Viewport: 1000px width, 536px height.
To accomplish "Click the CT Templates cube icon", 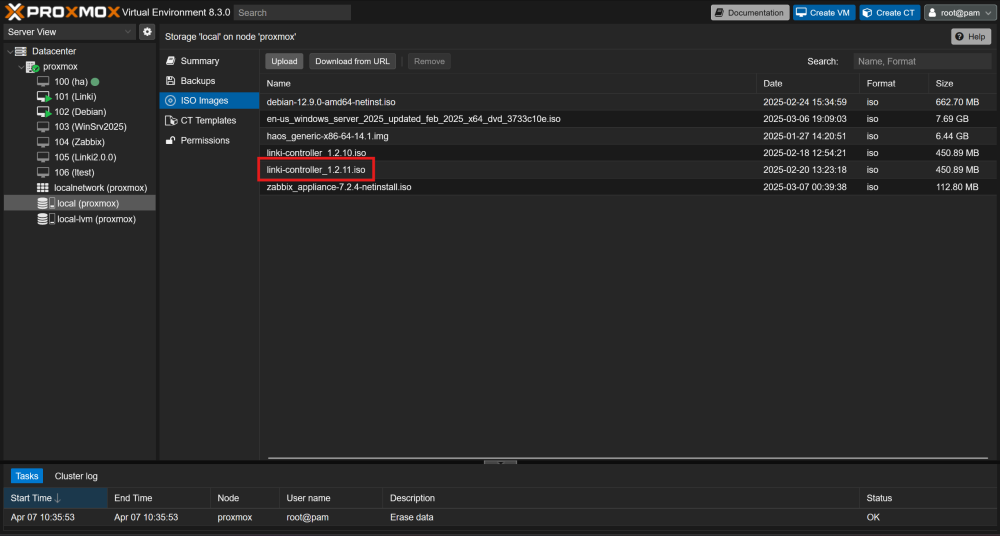I will click(170, 121).
